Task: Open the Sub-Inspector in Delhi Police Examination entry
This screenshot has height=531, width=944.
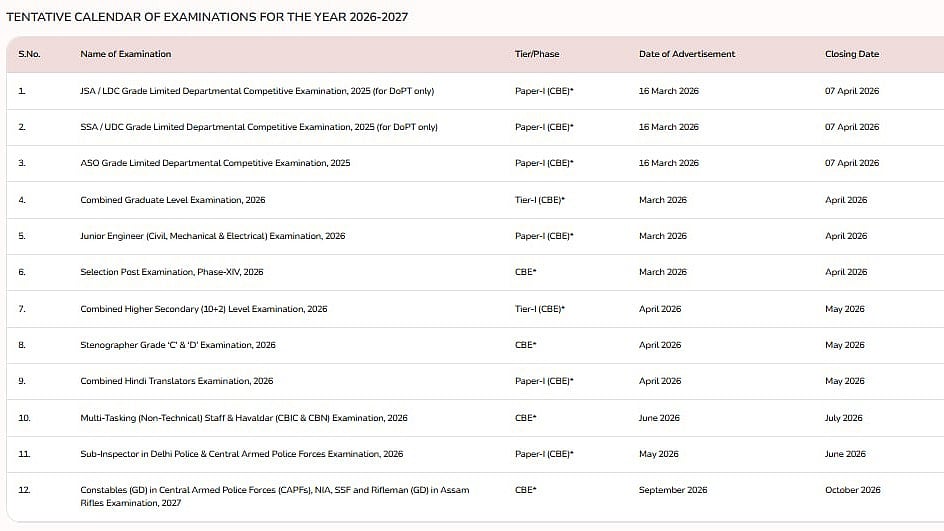Action: (x=241, y=454)
